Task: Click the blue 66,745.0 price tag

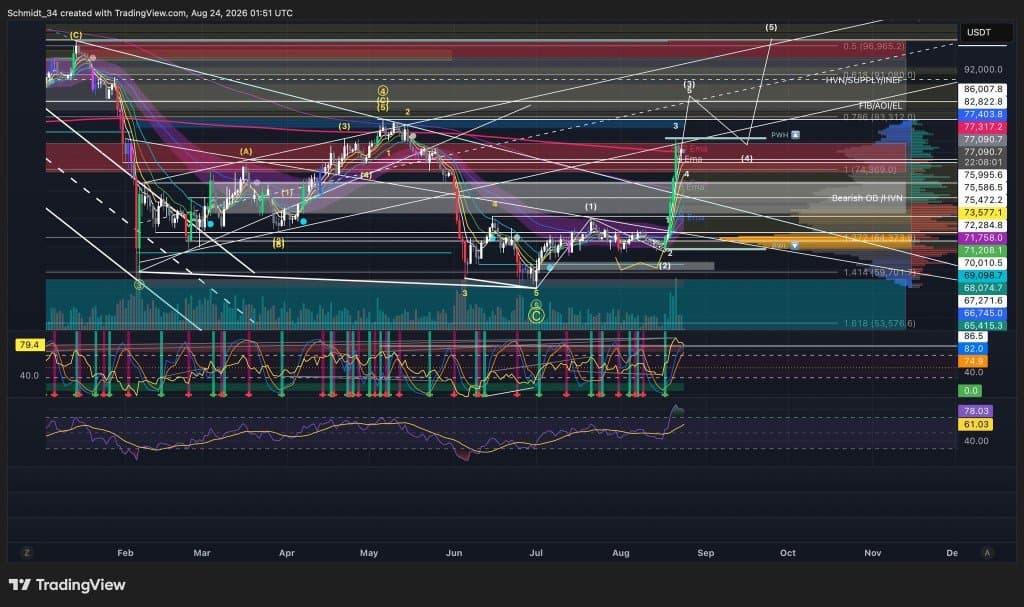Action: 983,313
